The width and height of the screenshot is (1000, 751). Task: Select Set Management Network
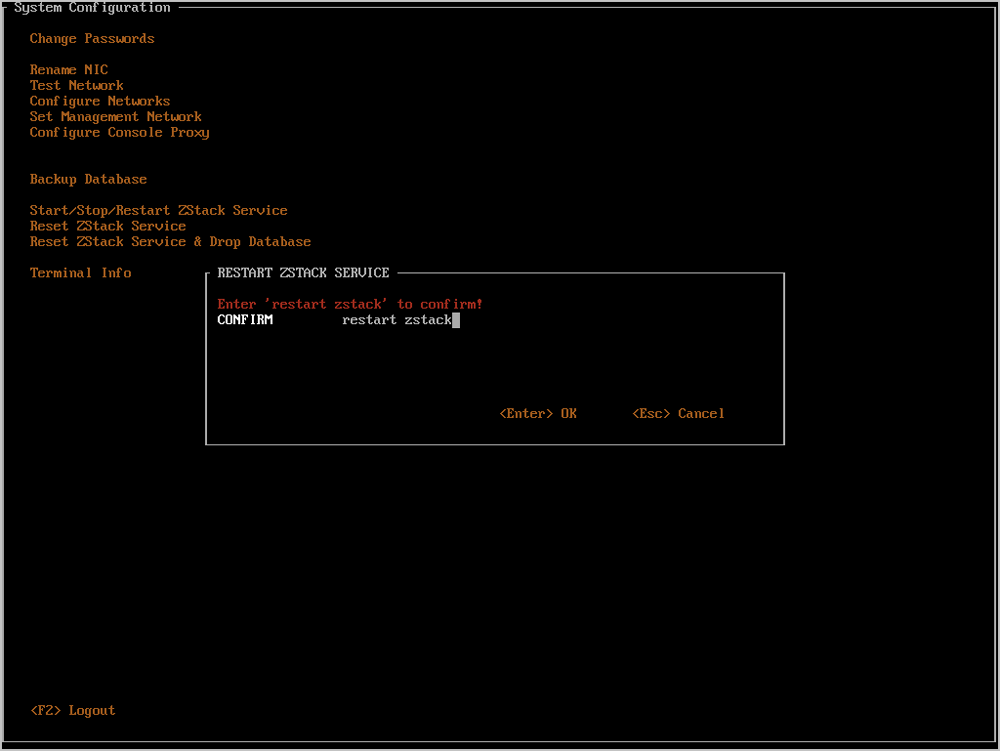pos(116,117)
